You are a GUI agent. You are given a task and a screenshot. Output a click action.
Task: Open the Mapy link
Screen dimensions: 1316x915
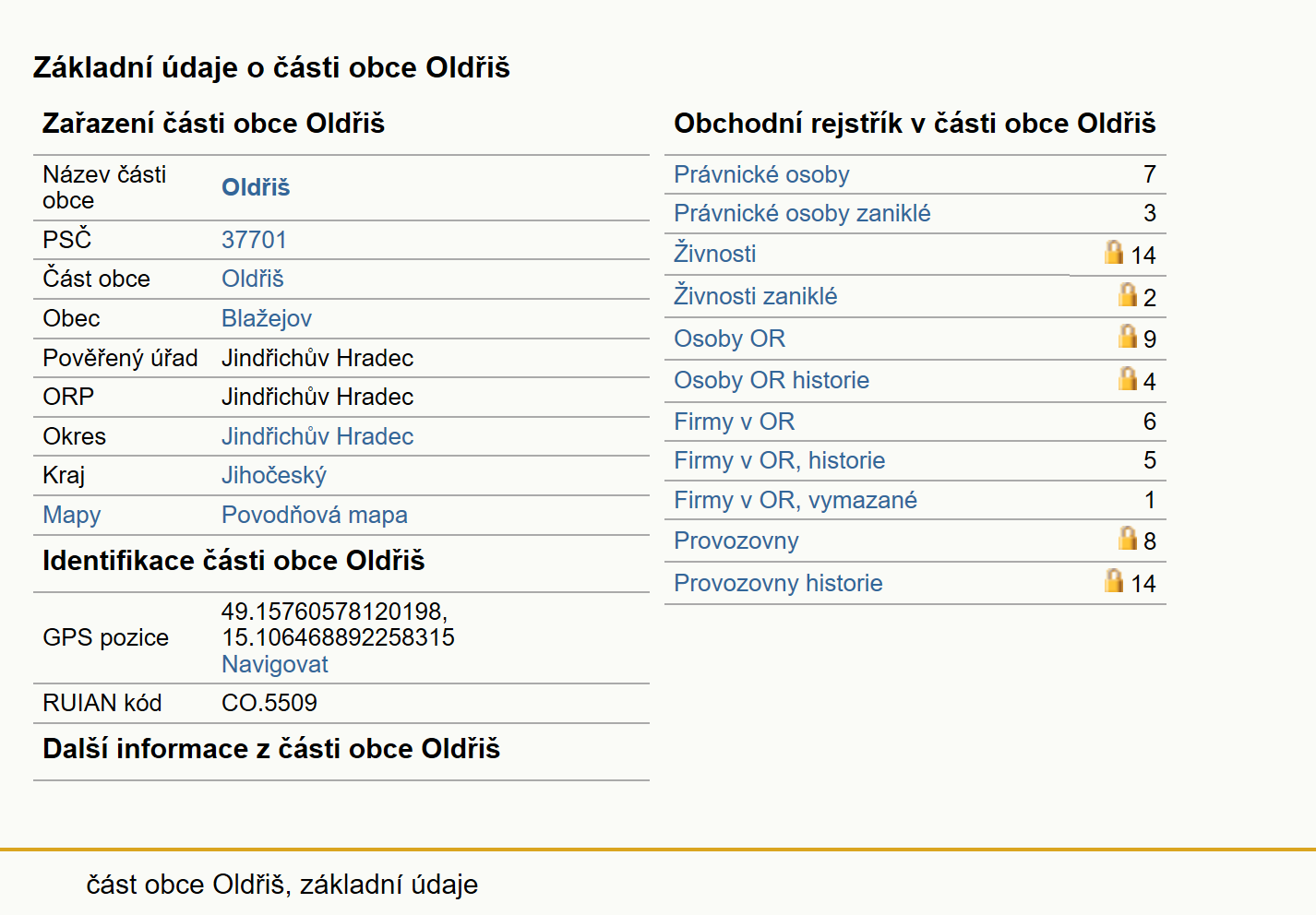click(72, 515)
